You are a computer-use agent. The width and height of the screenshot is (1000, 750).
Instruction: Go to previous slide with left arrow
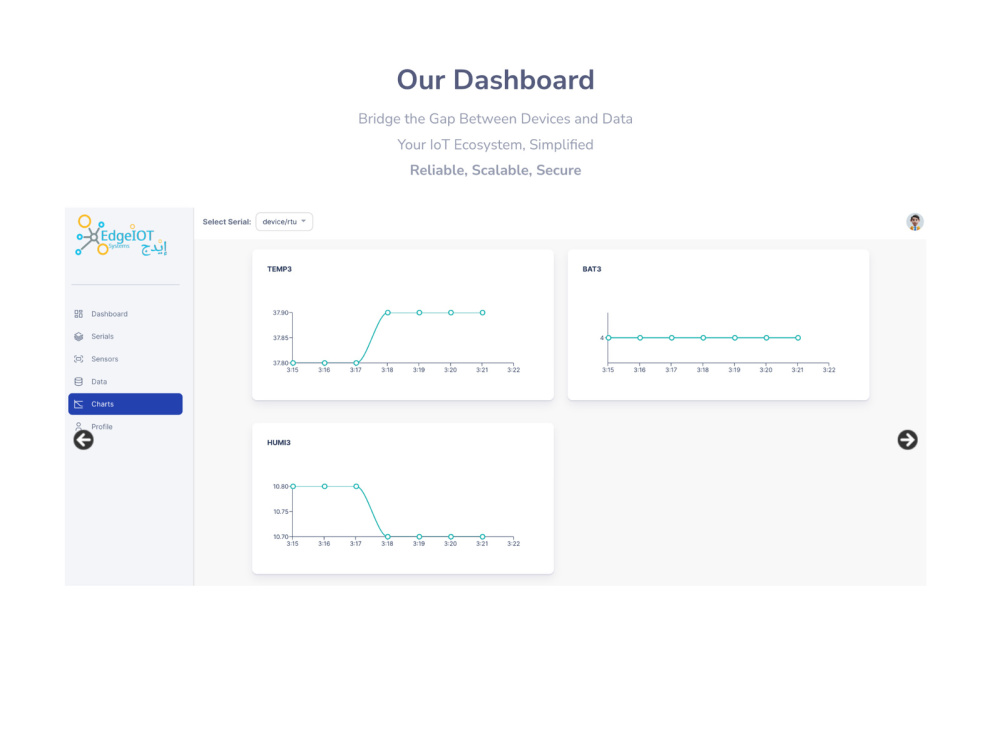pyautogui.click(x=84, y=439)
